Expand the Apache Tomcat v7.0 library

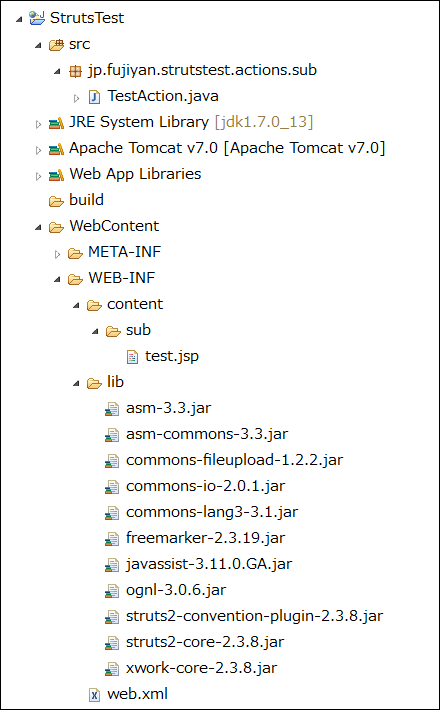(x=38, y=149)
